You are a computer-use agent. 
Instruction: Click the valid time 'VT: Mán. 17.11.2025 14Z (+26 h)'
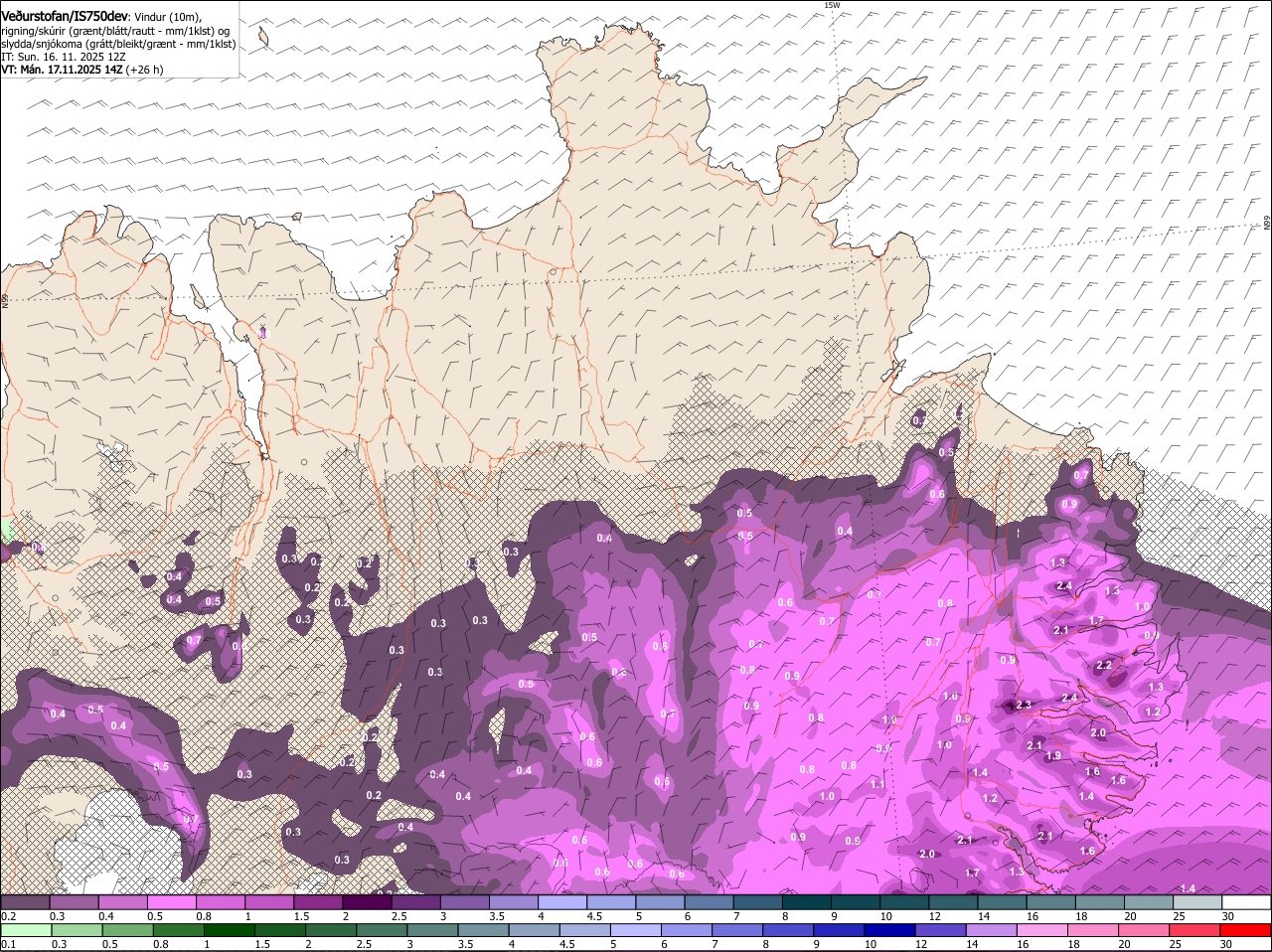[82, 70]
